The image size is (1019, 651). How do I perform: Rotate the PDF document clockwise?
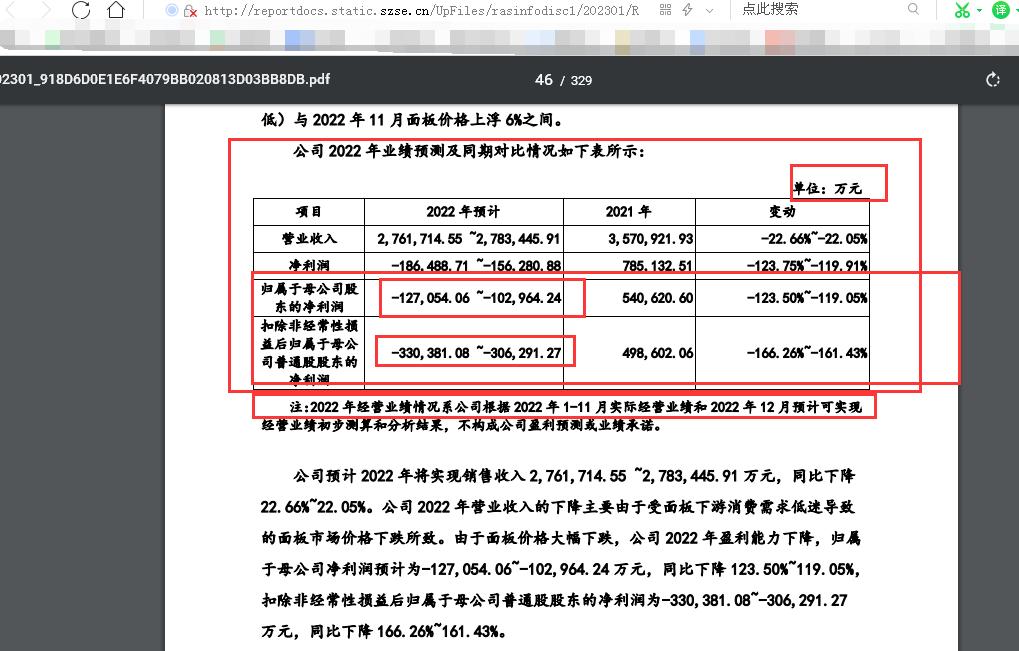993,80
